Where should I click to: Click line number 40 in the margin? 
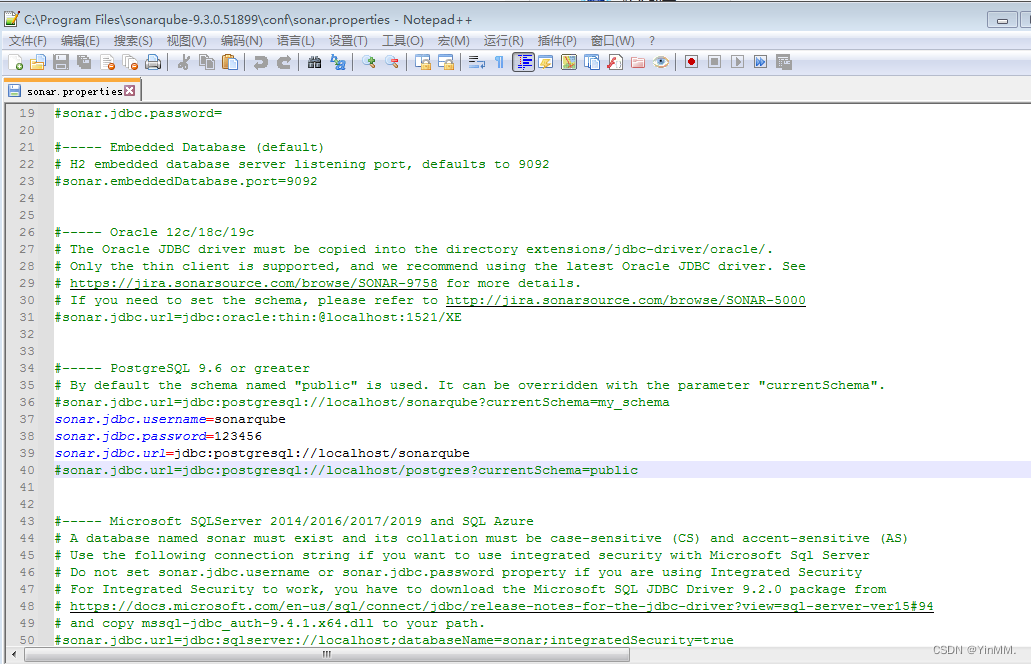[x=27, y=471]
